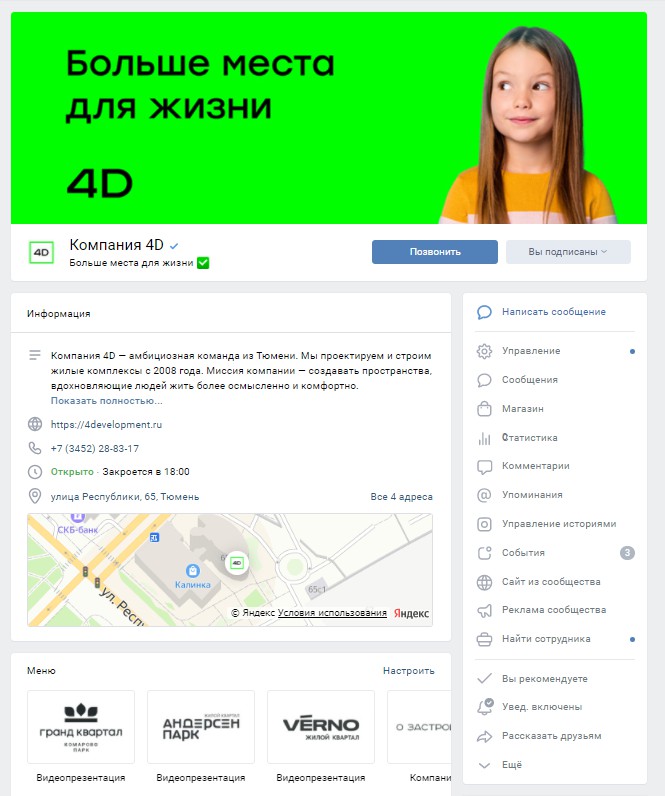Screen dimensions: 665x796
Task: Click the comment icon for Комментарии
Action: 484,466
